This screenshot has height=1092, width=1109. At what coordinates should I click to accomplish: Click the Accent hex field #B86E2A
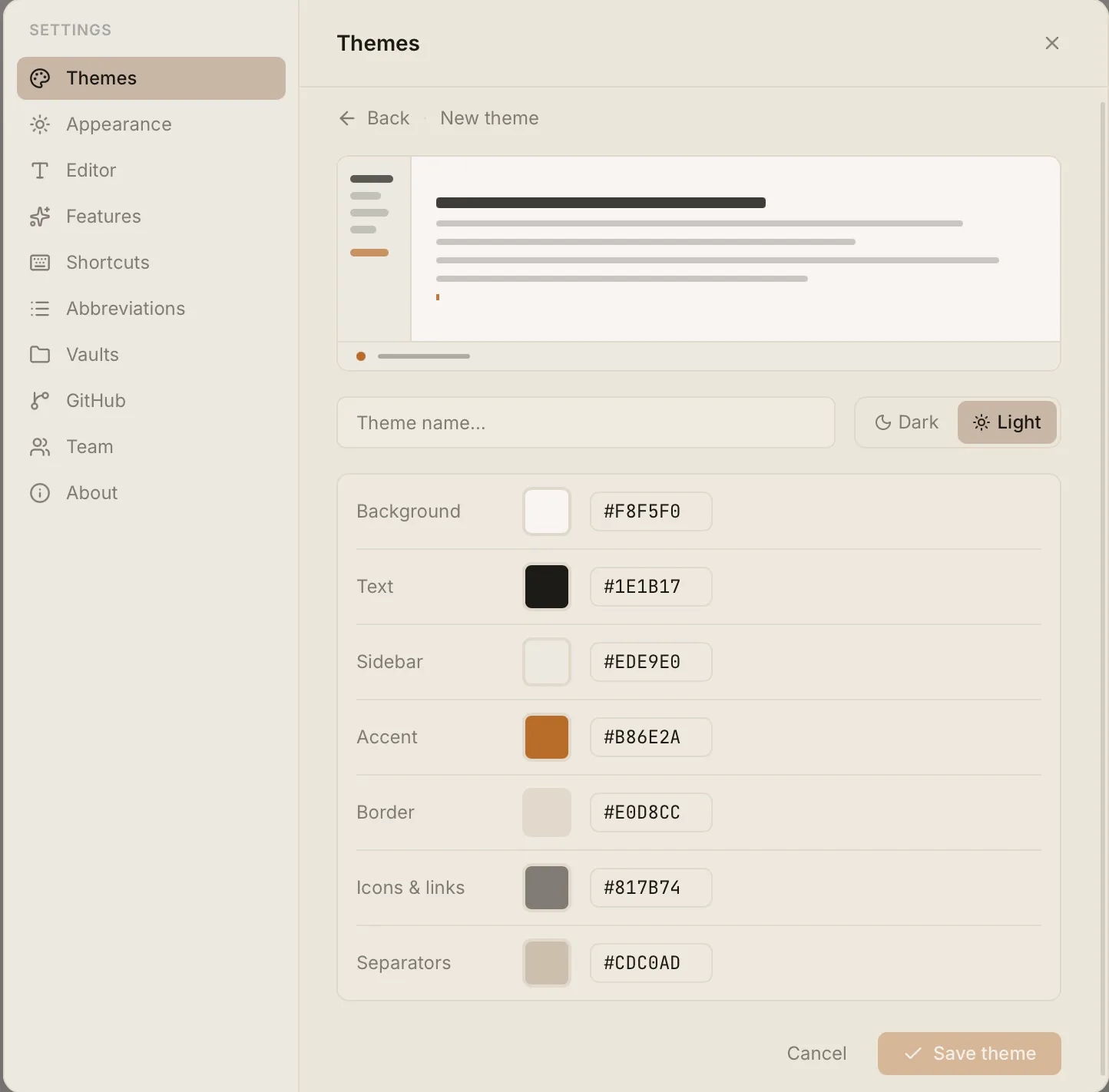(651, 737)
